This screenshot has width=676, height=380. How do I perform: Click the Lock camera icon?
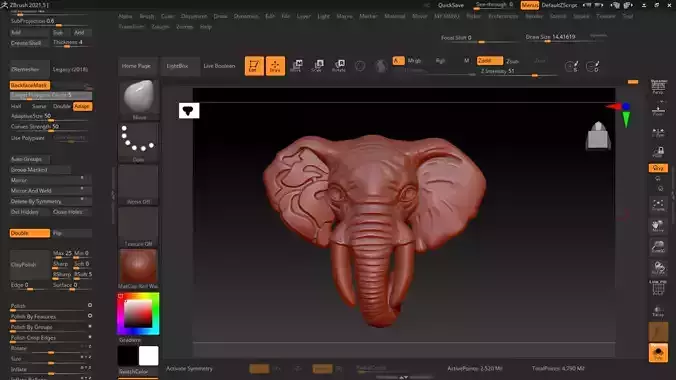point(658,152)
